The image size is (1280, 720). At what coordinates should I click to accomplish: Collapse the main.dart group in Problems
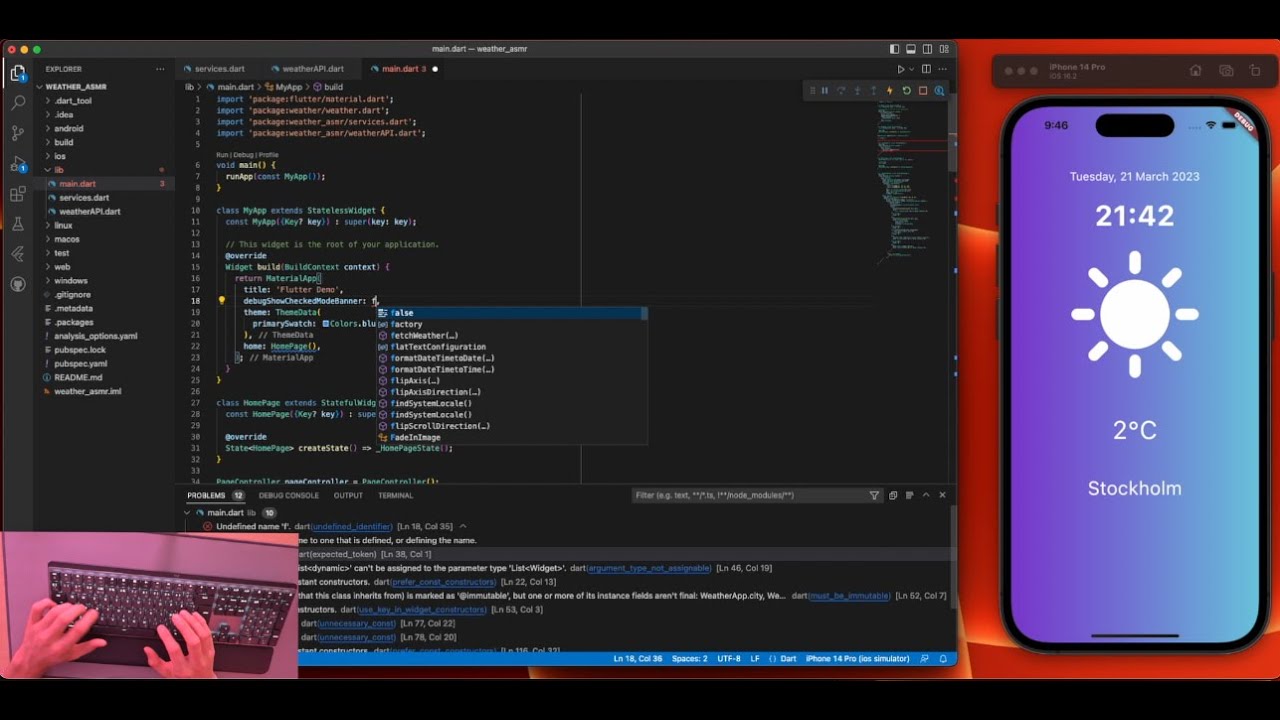pyautogui.click(x=187, y=513)
